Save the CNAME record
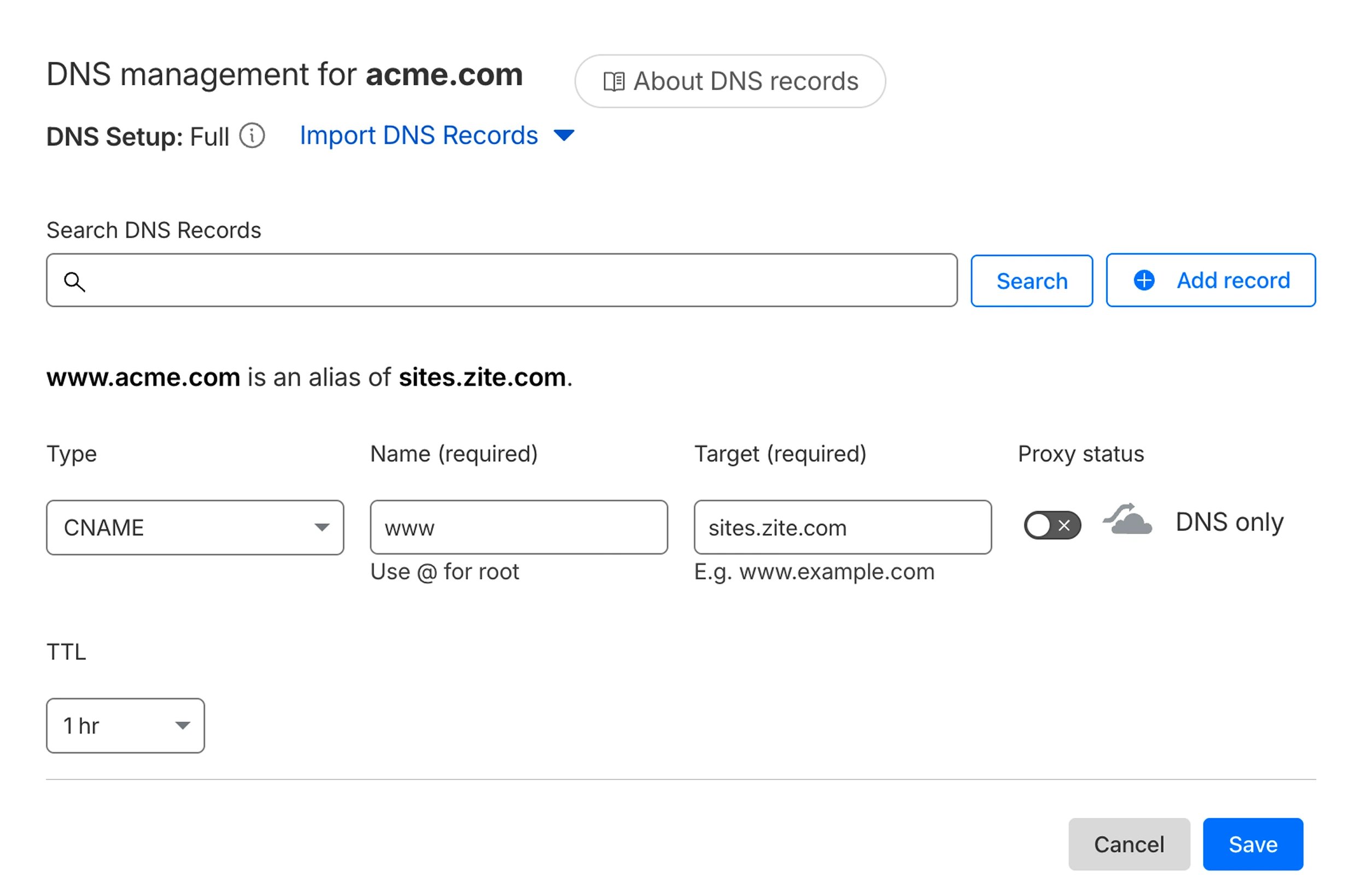Screen dimensions: 1367x896 (x=1253, y=845)
